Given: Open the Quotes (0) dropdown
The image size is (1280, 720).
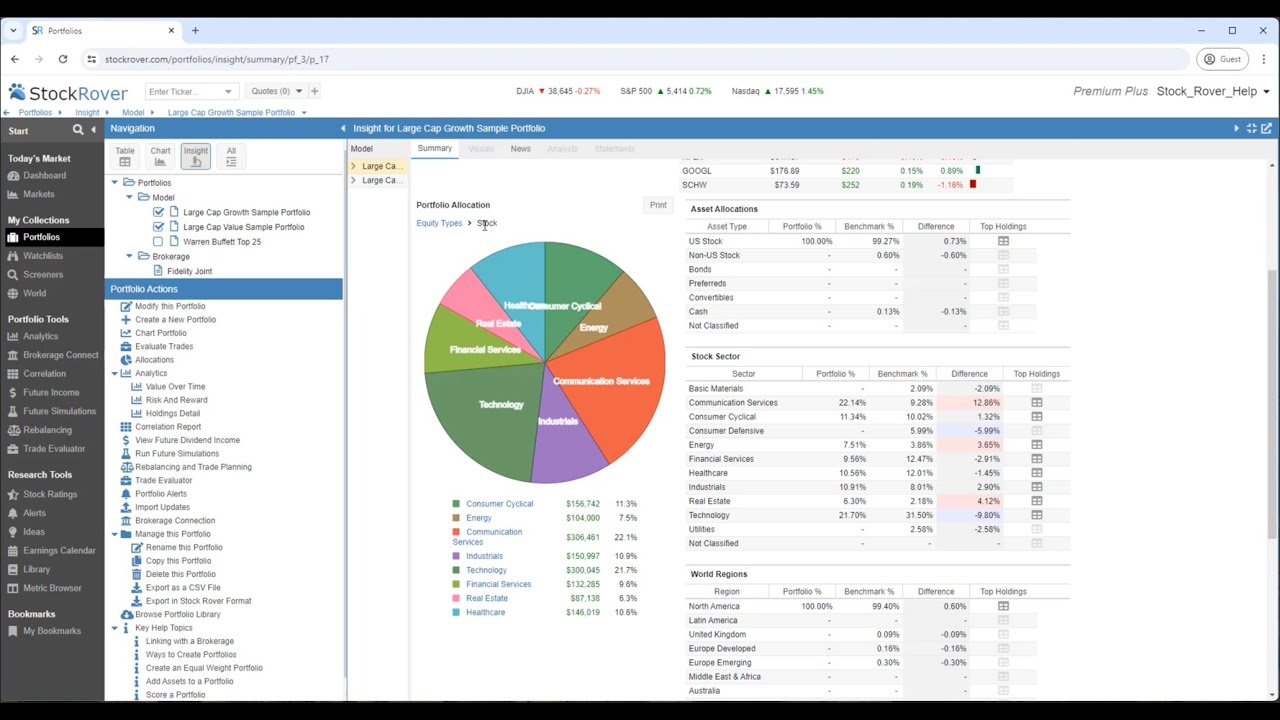Looking at the screenshot, I should 276,91.
